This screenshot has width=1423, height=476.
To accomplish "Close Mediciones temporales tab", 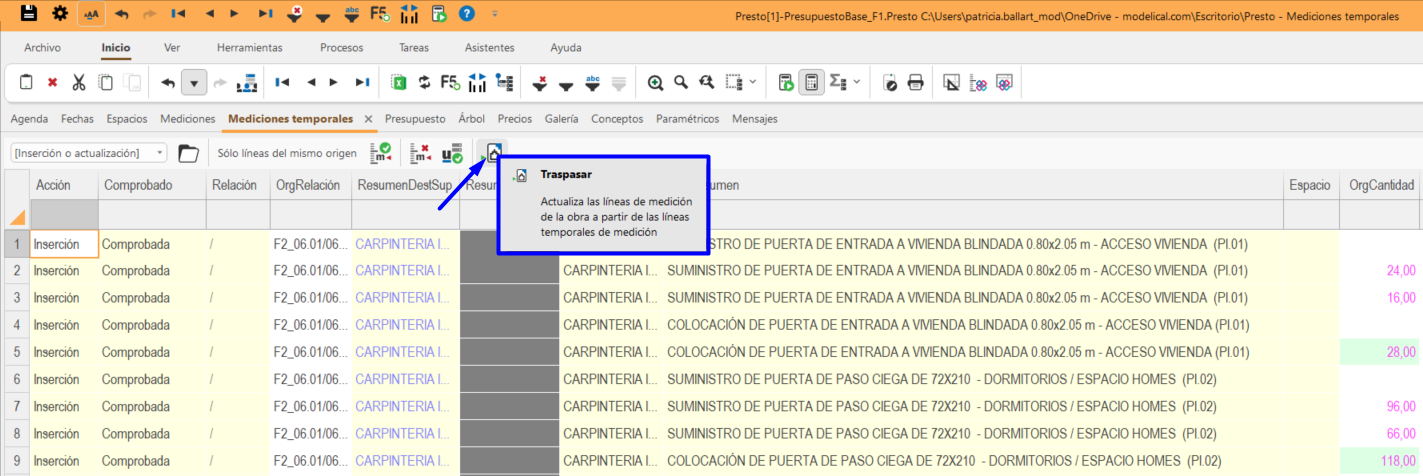I will tap(368, 119).
